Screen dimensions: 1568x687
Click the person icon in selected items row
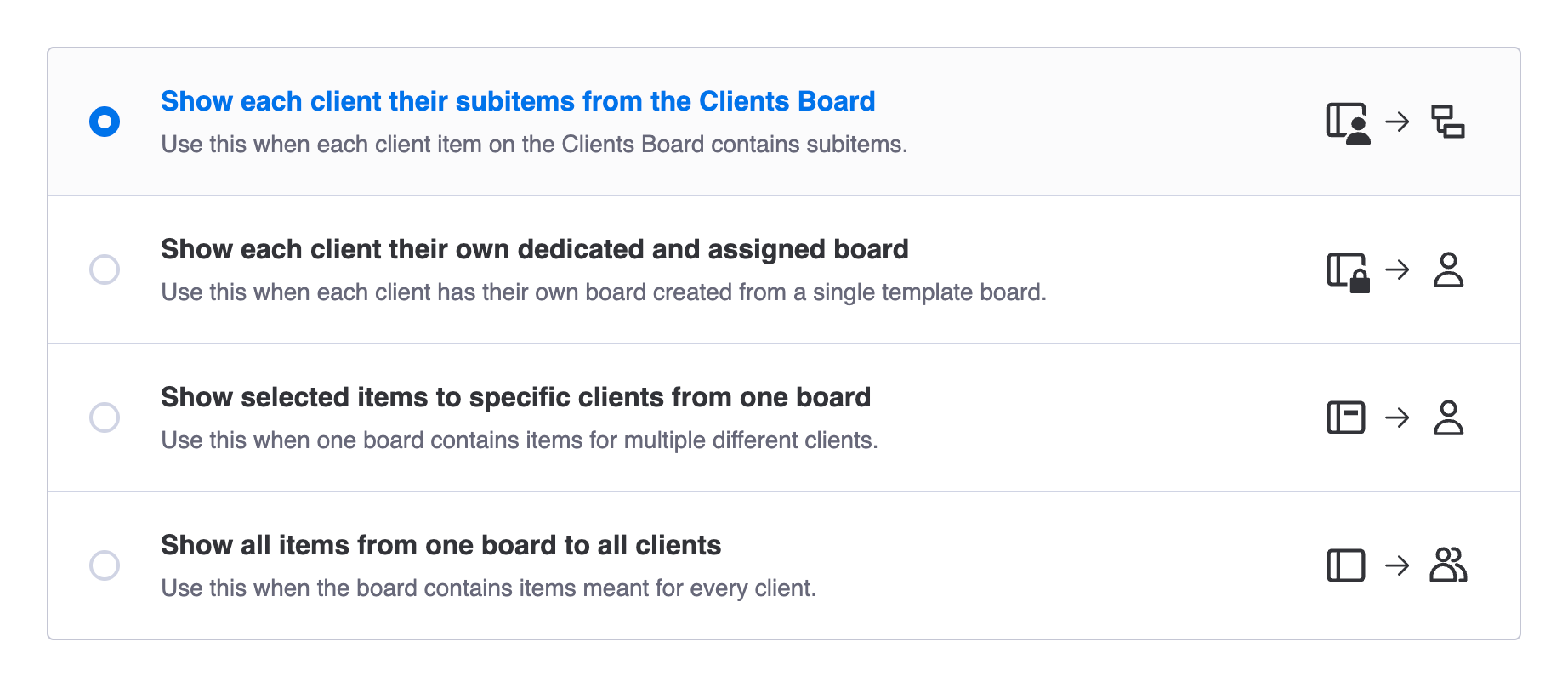coord(1448,417)
